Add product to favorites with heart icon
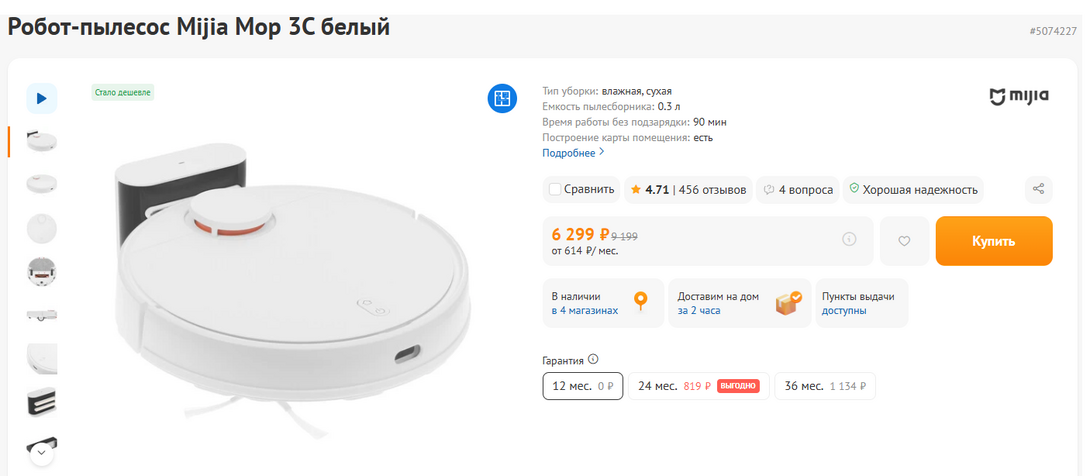 904,241
